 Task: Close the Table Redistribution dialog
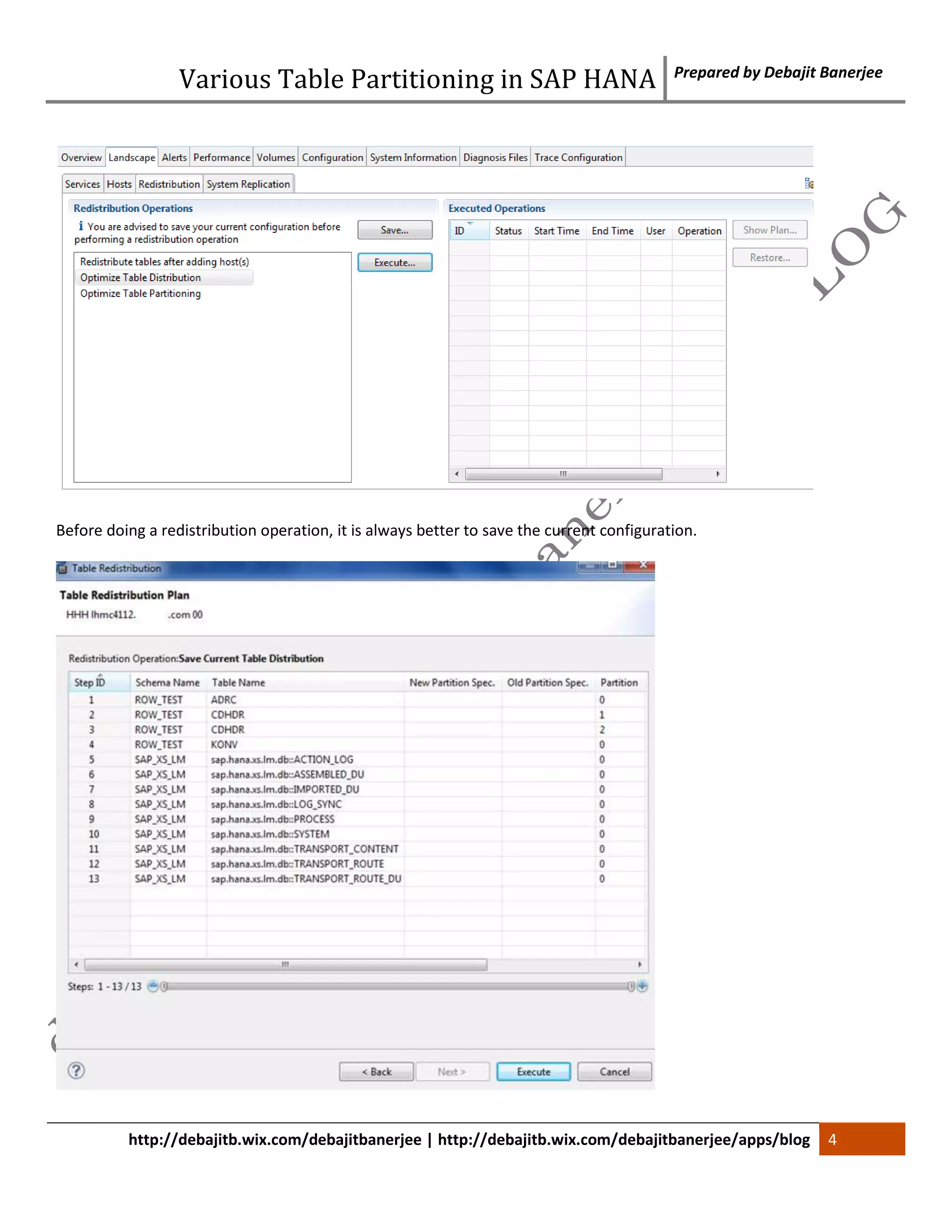[642, 565]
